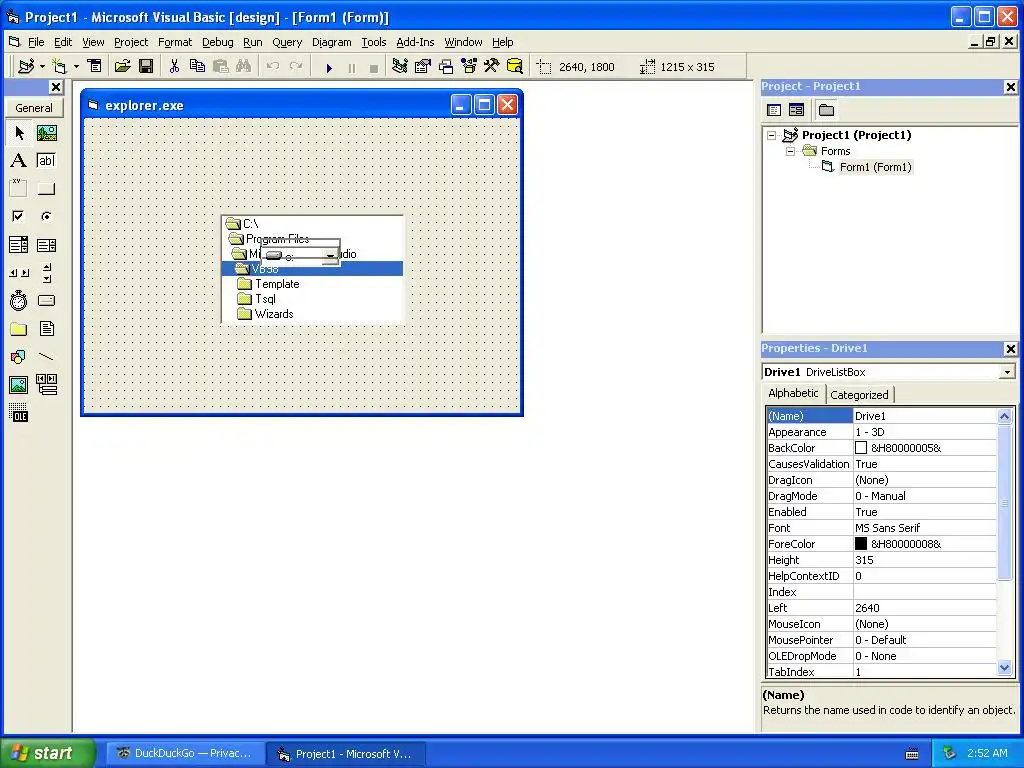Open the Add-Ins menu
The width and height of the screenshot is (1024, 768).
(415, 42)
